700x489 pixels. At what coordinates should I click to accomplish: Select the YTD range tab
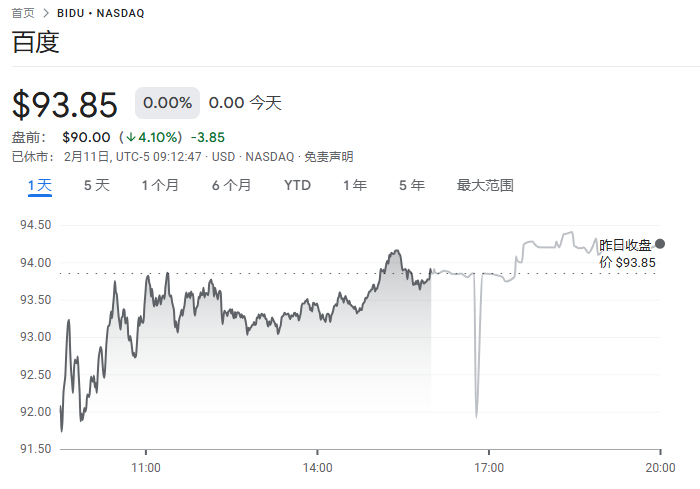(x=297, y=185)
